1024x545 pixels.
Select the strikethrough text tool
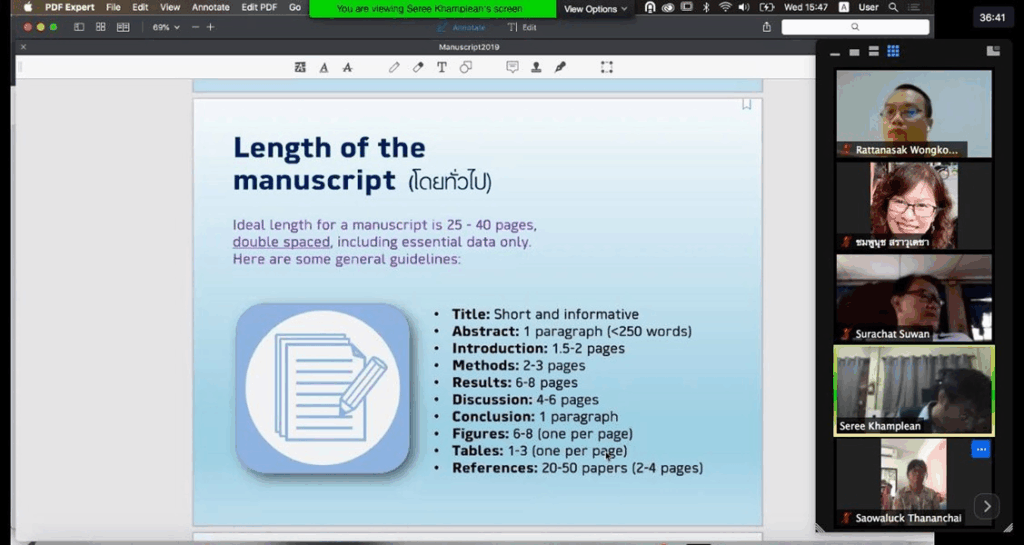tap(347, 67)
